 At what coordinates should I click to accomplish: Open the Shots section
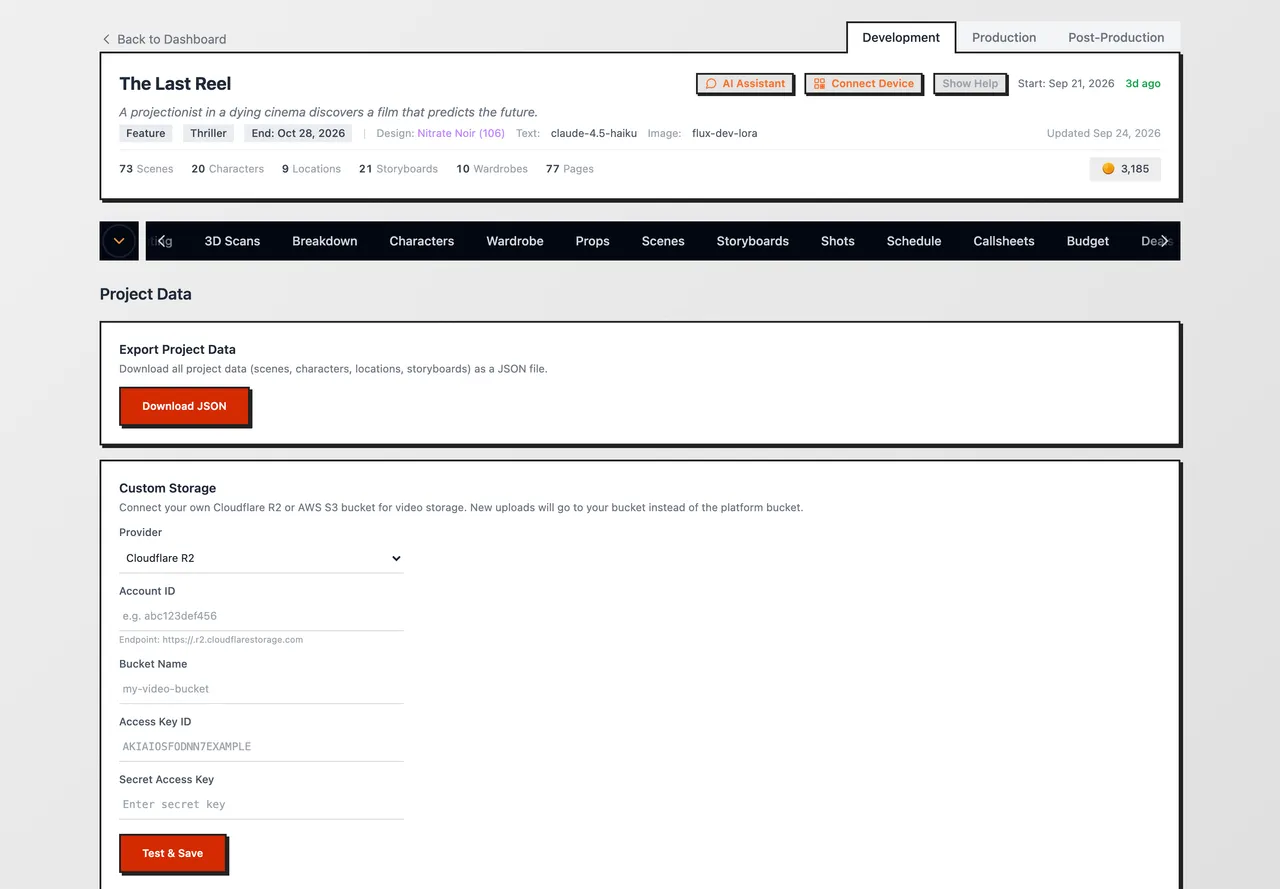click(838, 241)
